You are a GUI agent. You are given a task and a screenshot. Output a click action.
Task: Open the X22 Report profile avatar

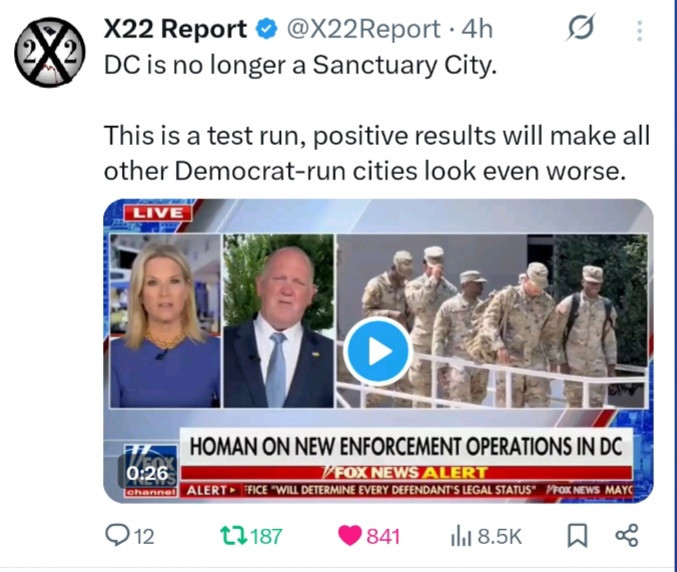50,52
